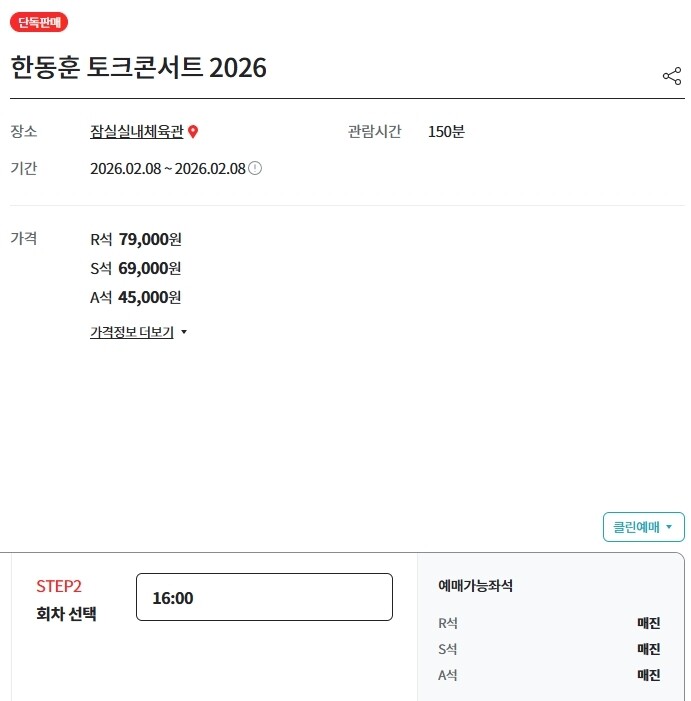691x701 pixels.
Task: Click the S석 69,000원 price line
Action: [x=136, y=268]
